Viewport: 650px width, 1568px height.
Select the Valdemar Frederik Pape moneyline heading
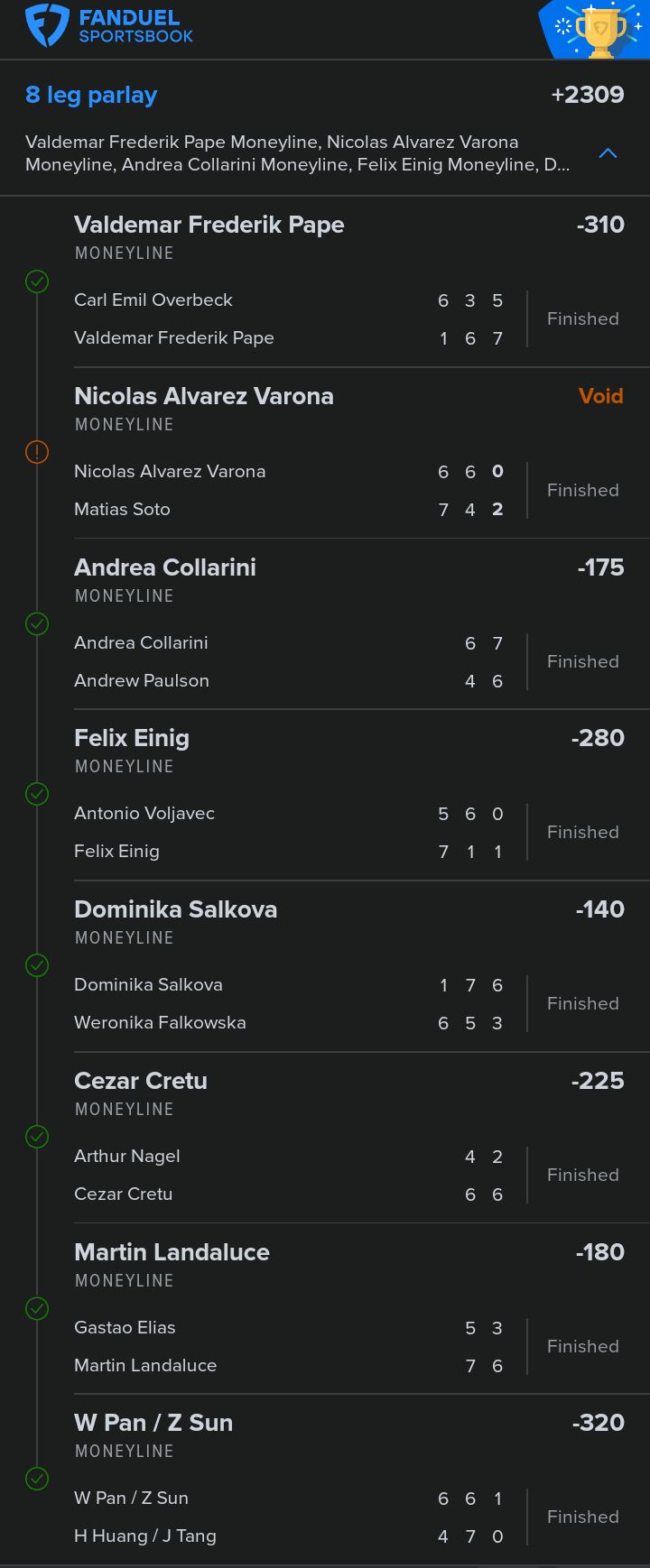coord(209,225)
